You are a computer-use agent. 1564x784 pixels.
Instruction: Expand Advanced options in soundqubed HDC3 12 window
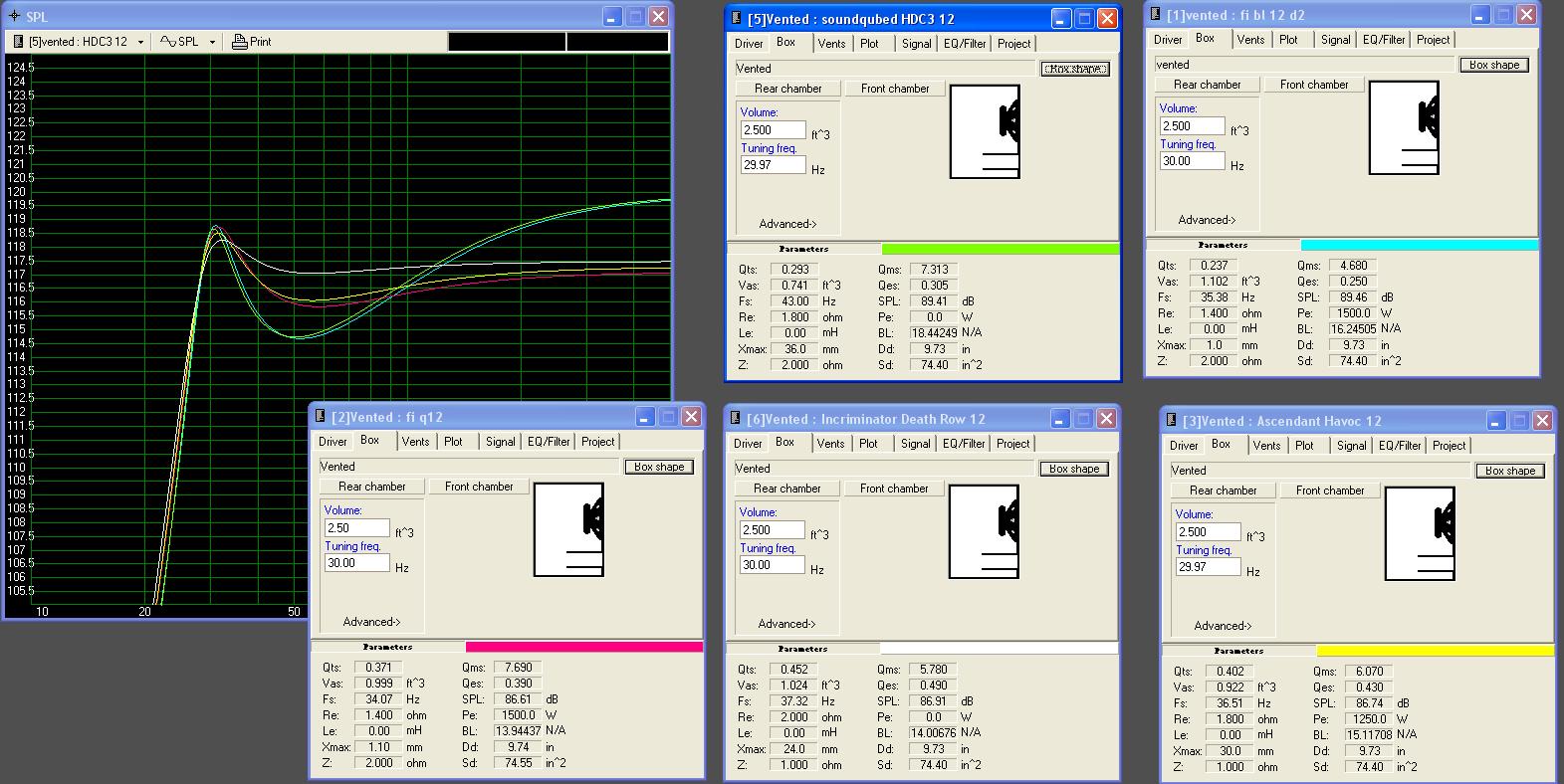787,224
